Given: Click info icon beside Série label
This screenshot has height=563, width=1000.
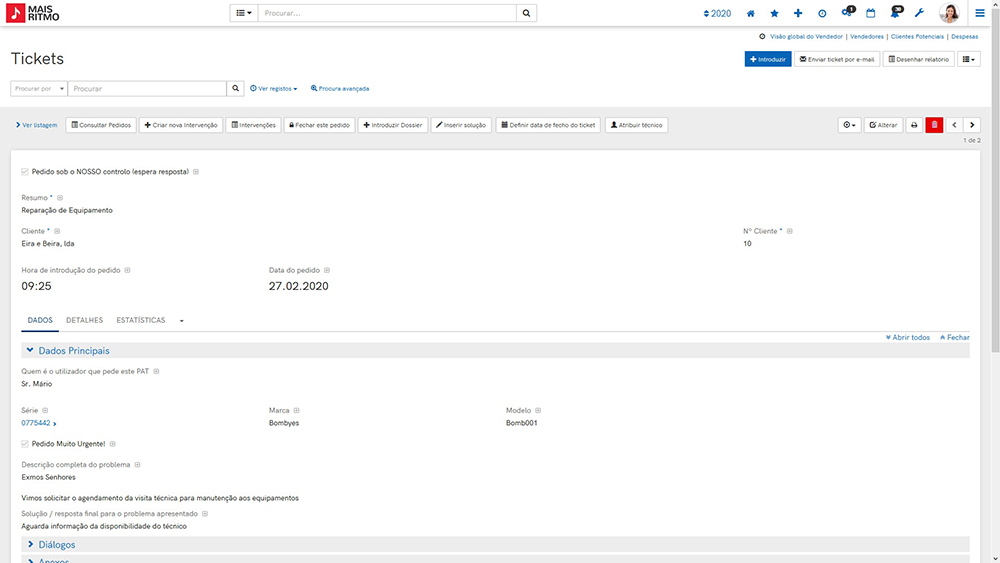Looking at the screenshot, I should point(45,411).
